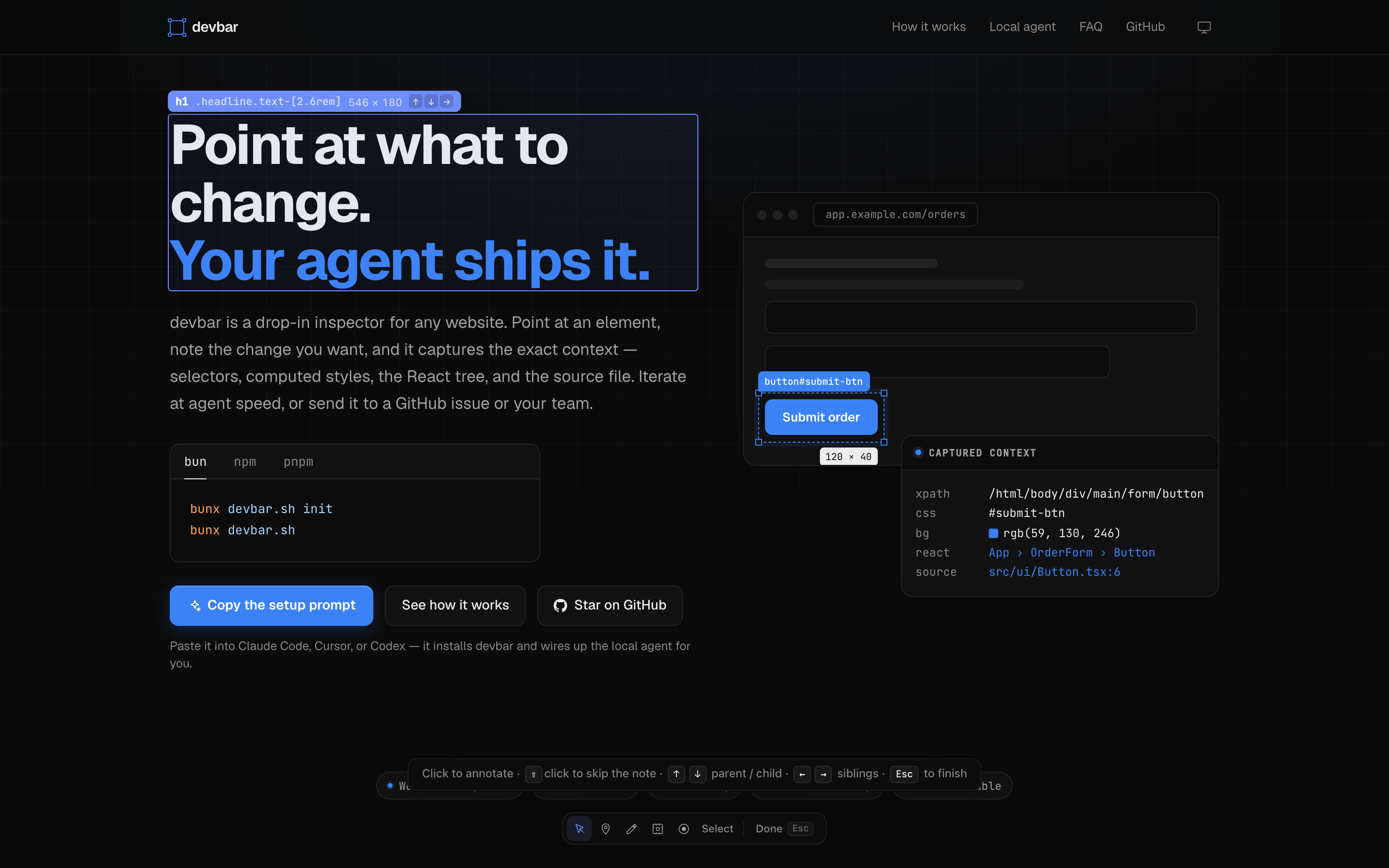Screen dimensions: 1389x868
Task: Choose the pin marker tool in toolbar
Action: [x=606, y=828]
